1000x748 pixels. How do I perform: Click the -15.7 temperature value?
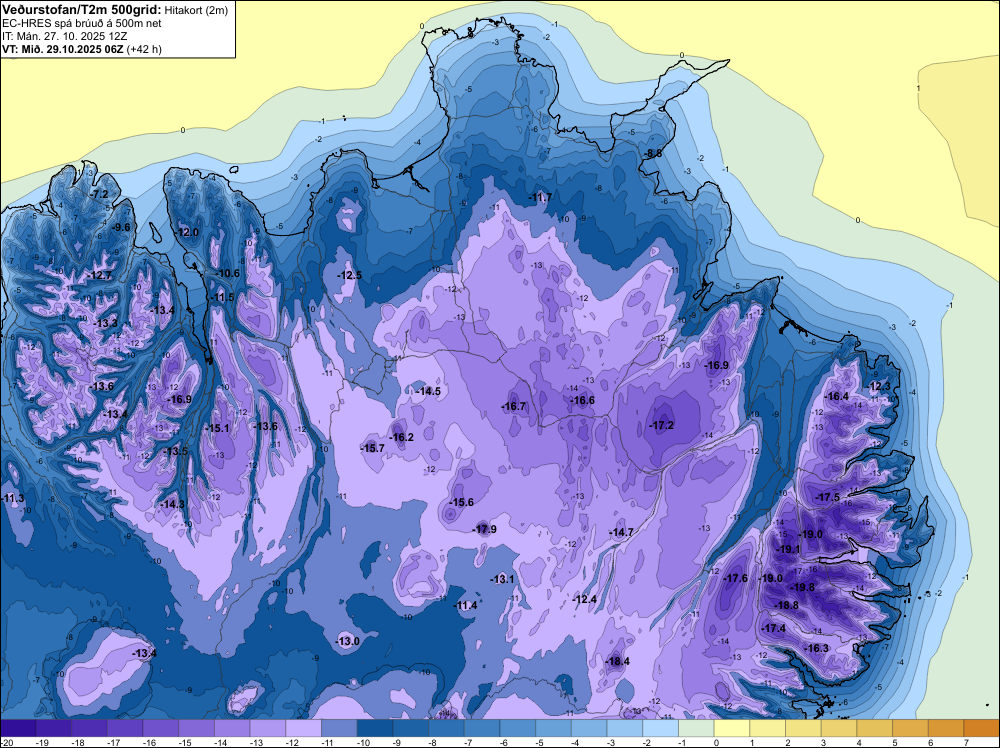tap(372, 448)
